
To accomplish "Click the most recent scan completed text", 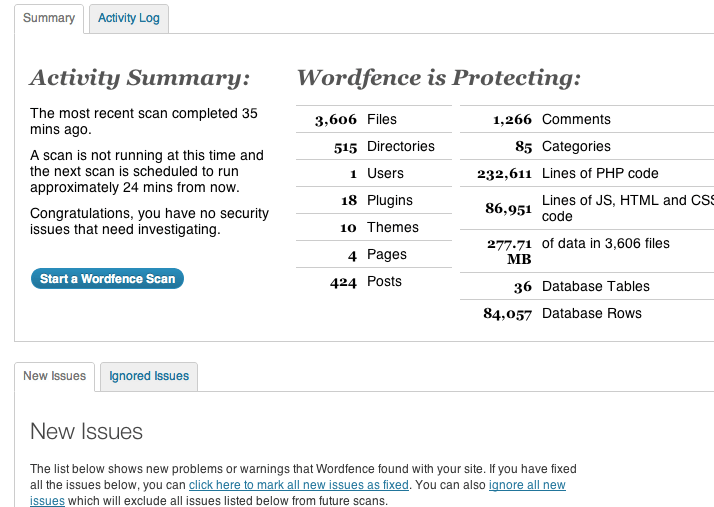I will (144, 121).
